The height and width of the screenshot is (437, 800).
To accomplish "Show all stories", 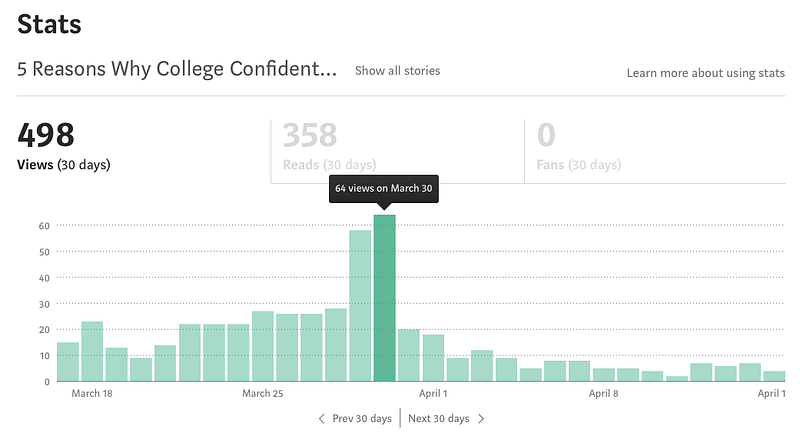I will coord(397,71).
